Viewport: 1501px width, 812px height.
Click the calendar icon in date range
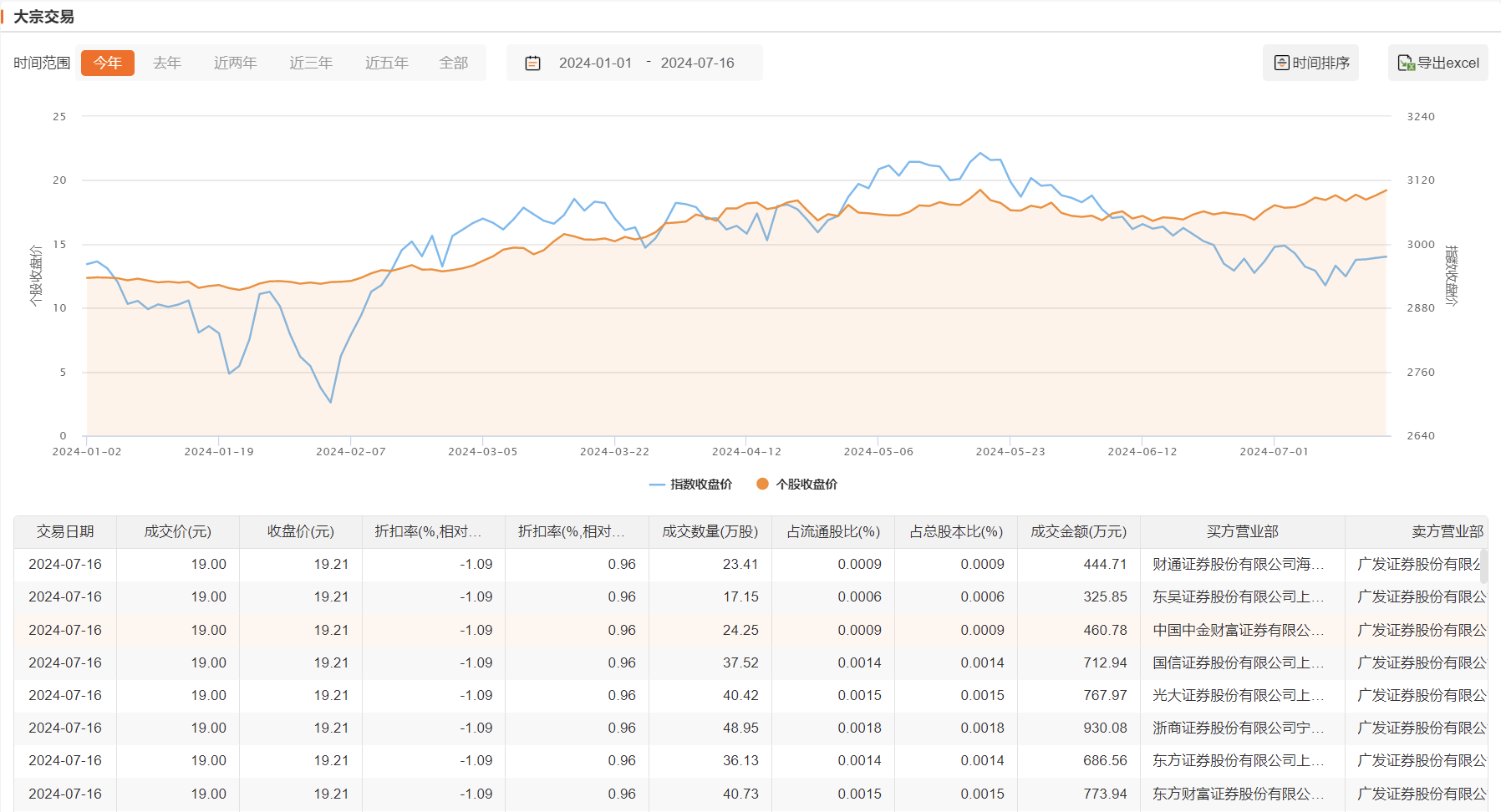point(532,63)
